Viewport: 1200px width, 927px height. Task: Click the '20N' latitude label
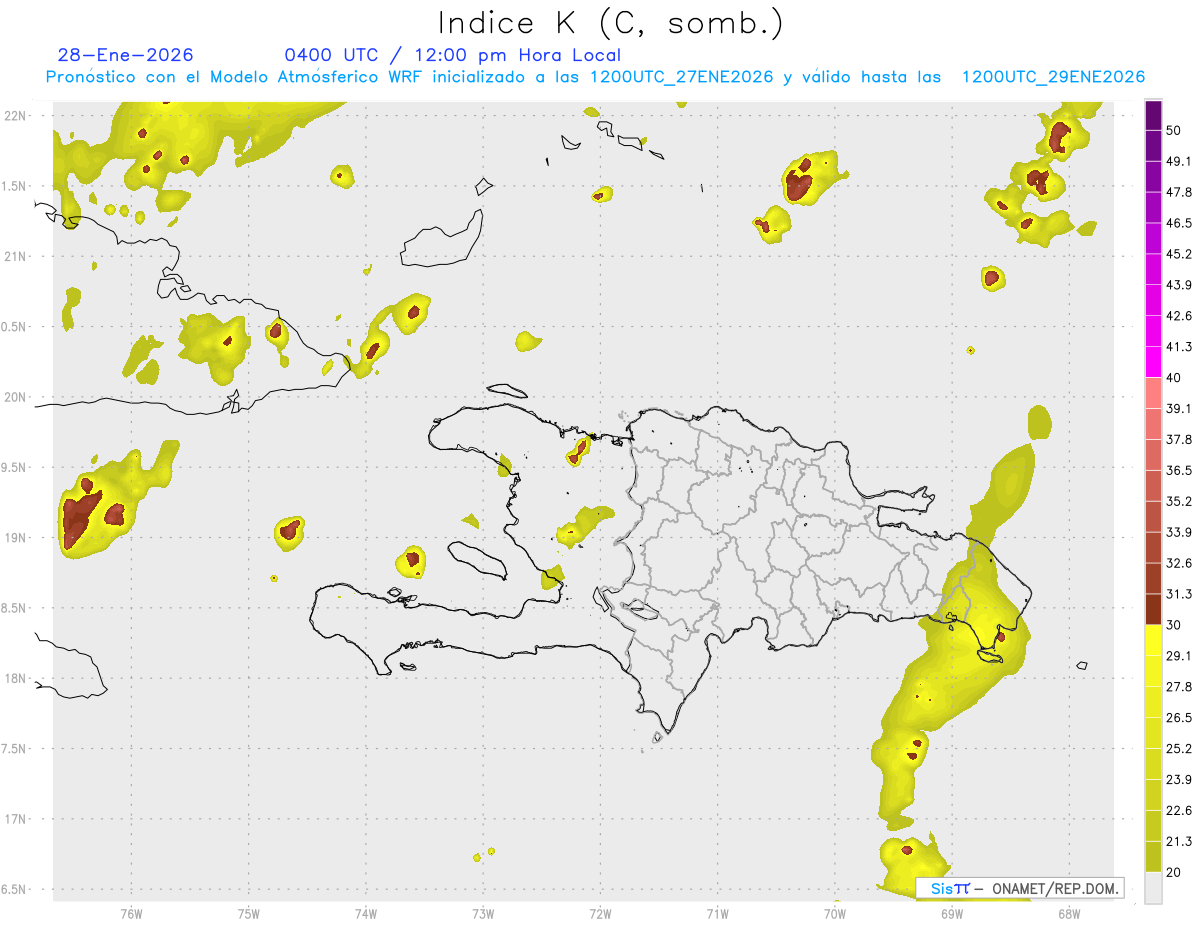click(x=14, y=397)
